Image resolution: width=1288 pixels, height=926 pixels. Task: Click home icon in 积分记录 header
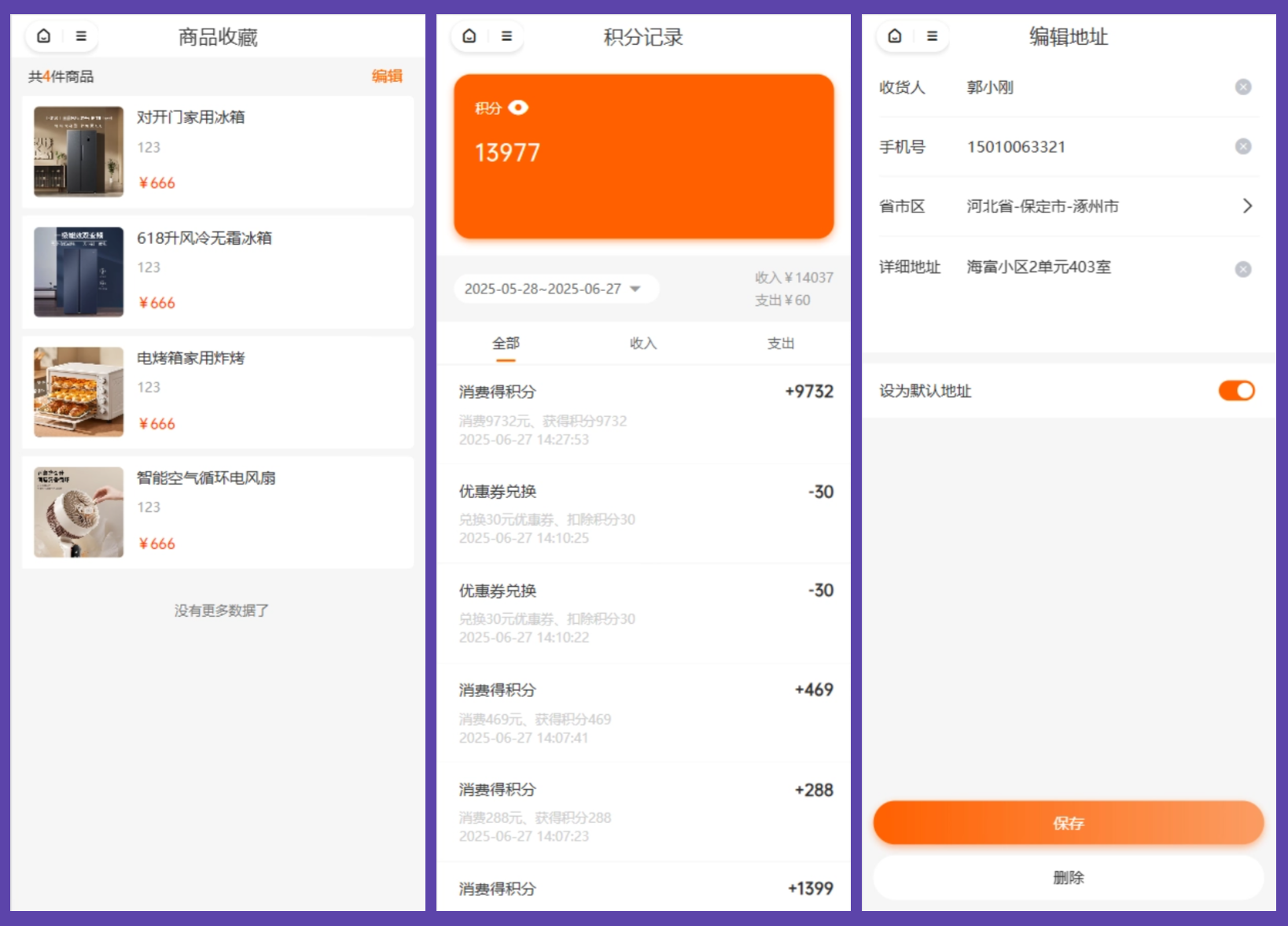[x=469, y=36]
